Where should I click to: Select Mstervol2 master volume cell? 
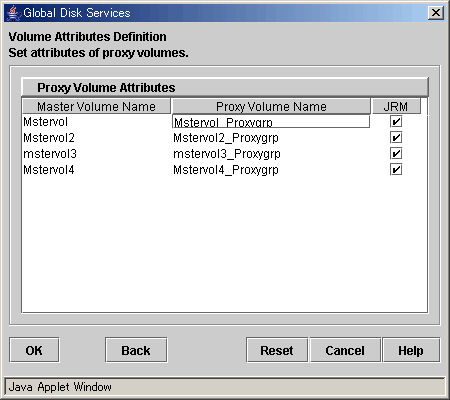click(x=96, y=138)
